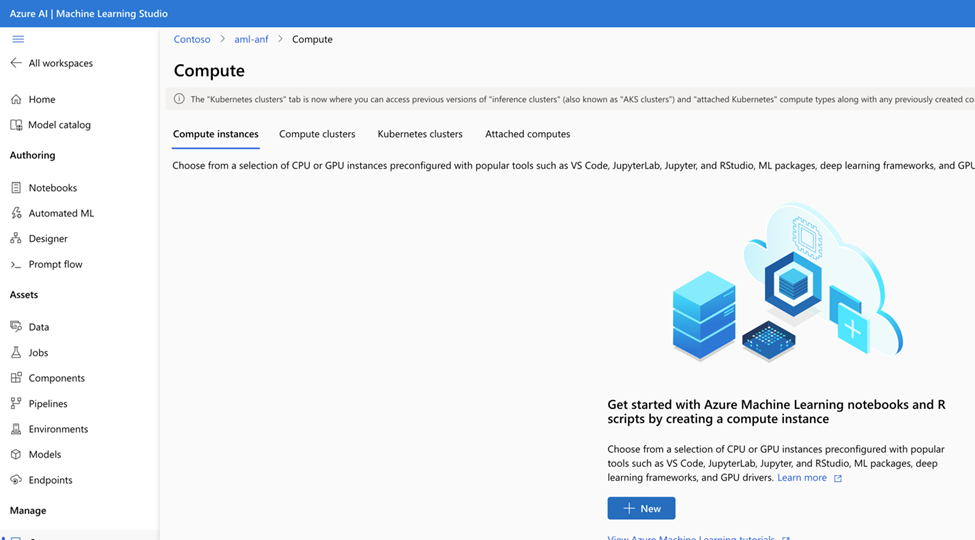The image size is (975, 540).
Task: Click the external link icon after Learn more
Action: pyautogui.click(x=838, y=478)
